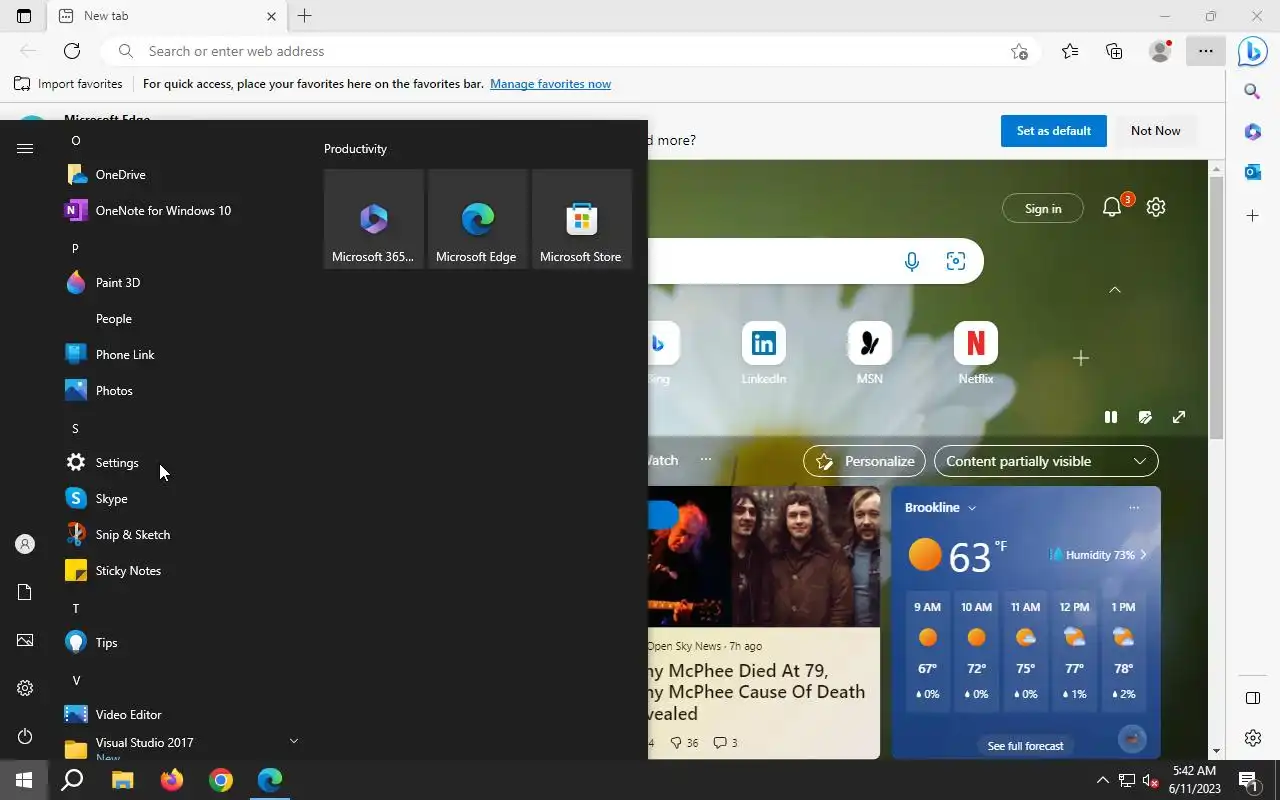Launch Chrome from taskbar
This screenshot has height=800, width=1280.
click(221, 780)
